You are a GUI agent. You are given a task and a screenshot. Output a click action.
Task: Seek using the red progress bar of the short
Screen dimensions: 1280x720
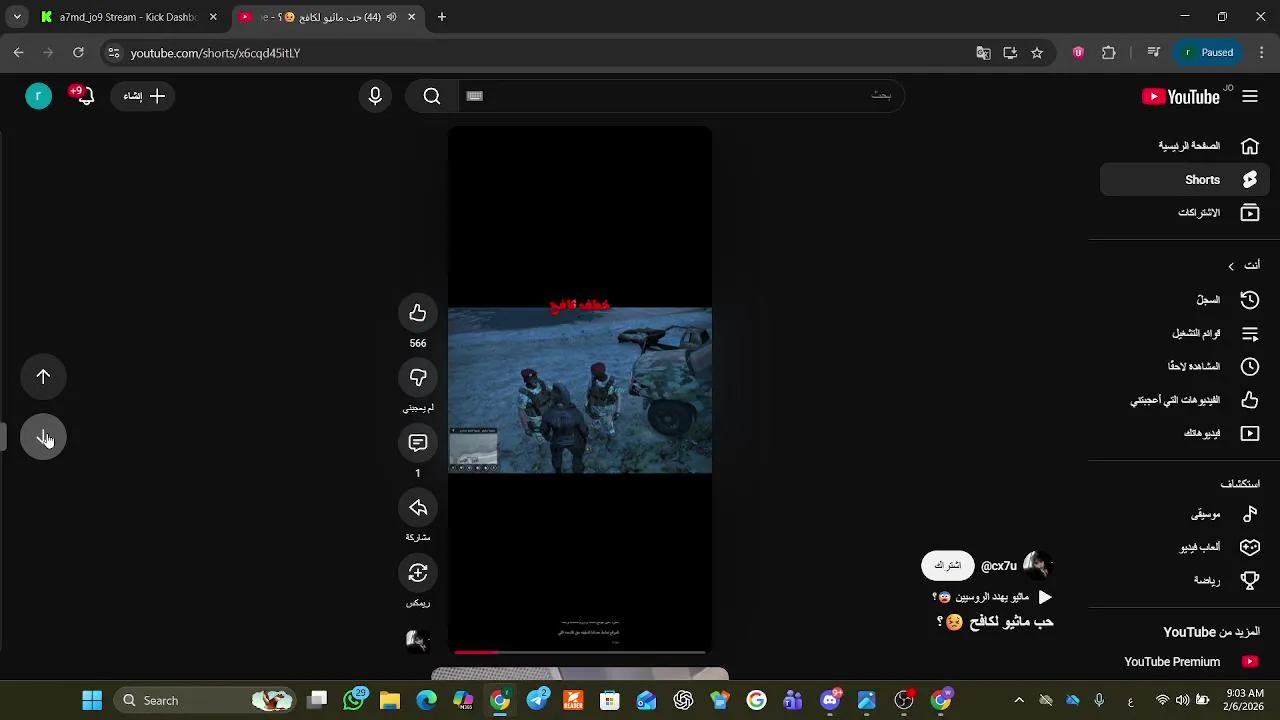pos(580,652)
